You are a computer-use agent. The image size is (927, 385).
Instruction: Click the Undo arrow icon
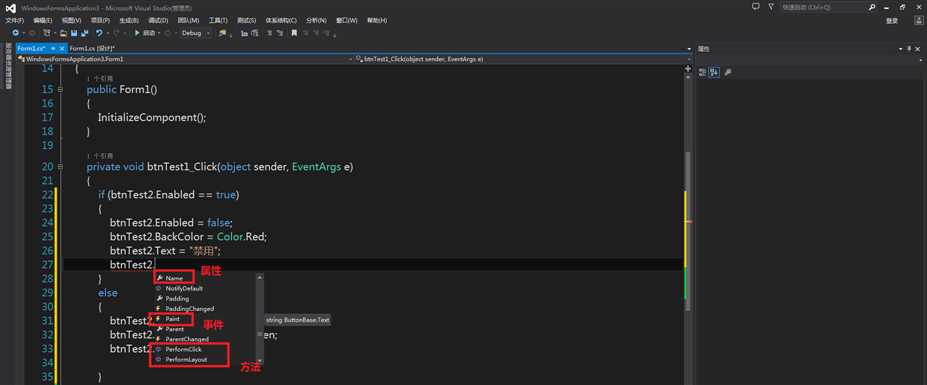click(x=99, y=33)
